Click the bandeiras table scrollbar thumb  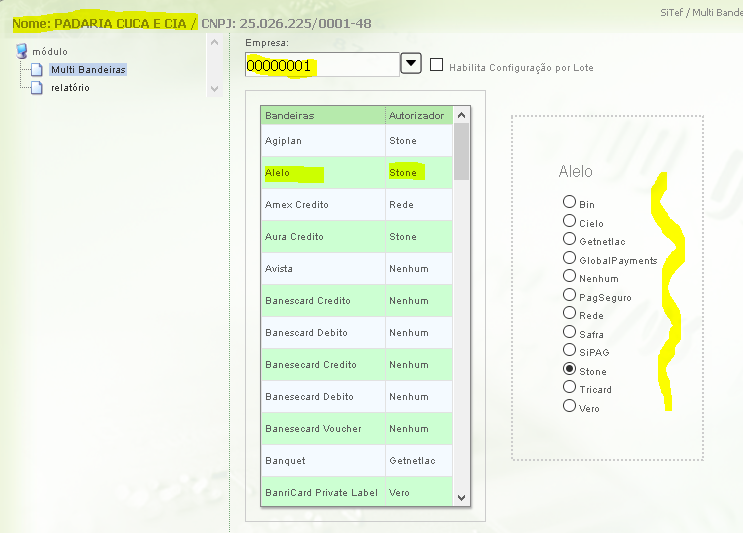tap(462, 152)
